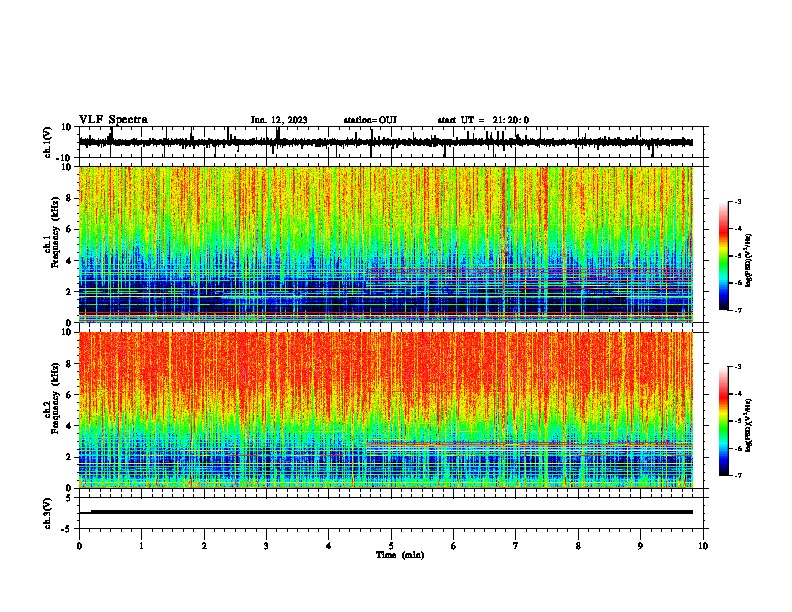Screen dimensions: 792x612
Task: Click the "station=OUJ" header label
Action: pyautogui.click(x=370, y=120)
